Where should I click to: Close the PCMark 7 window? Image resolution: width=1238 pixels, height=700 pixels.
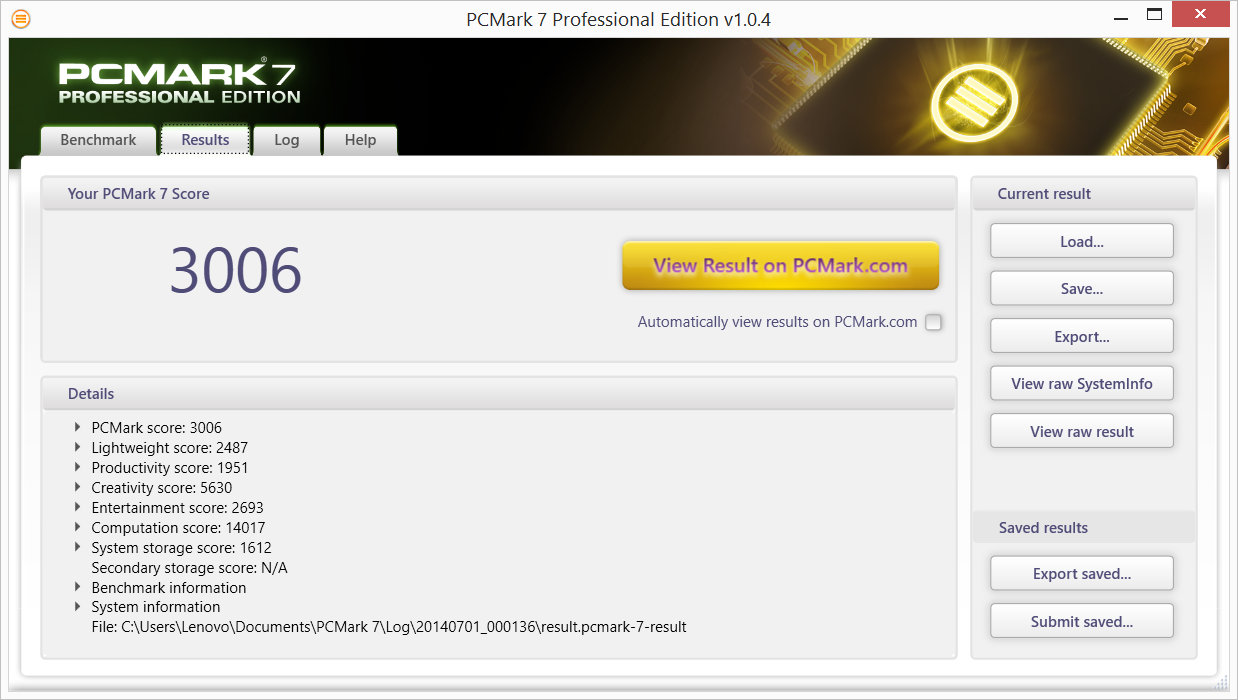[1202, 15]
